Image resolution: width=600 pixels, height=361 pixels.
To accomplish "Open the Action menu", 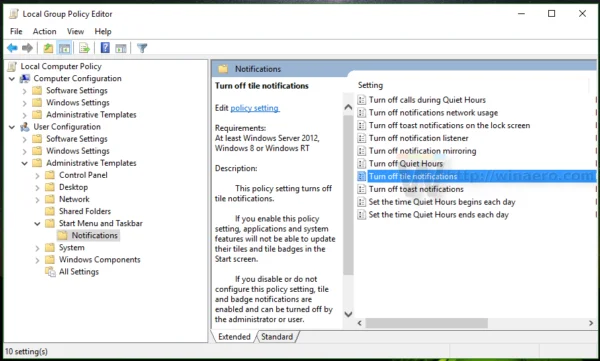I will [x=44, y=31].
